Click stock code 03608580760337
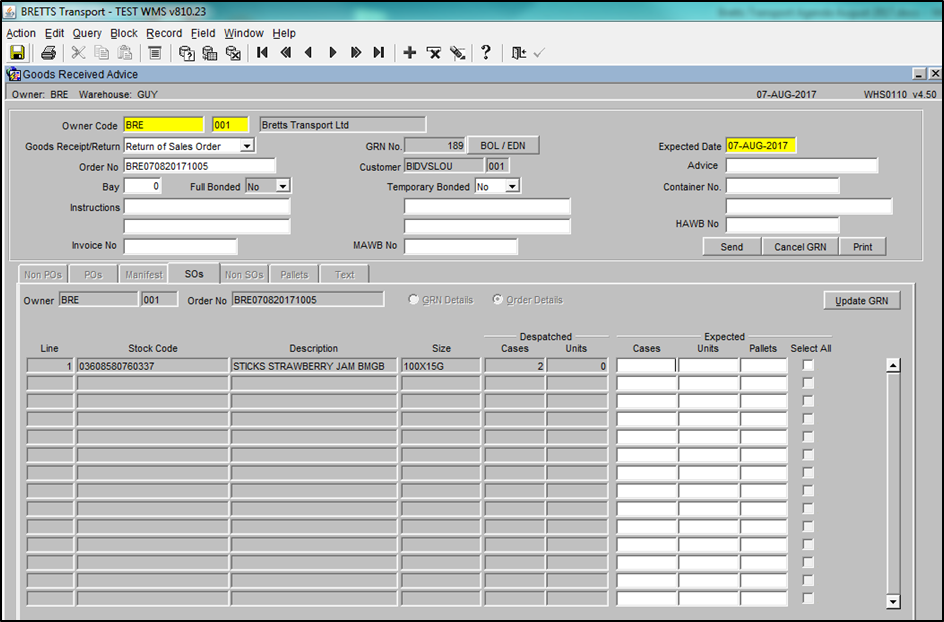 pos(152,365)
